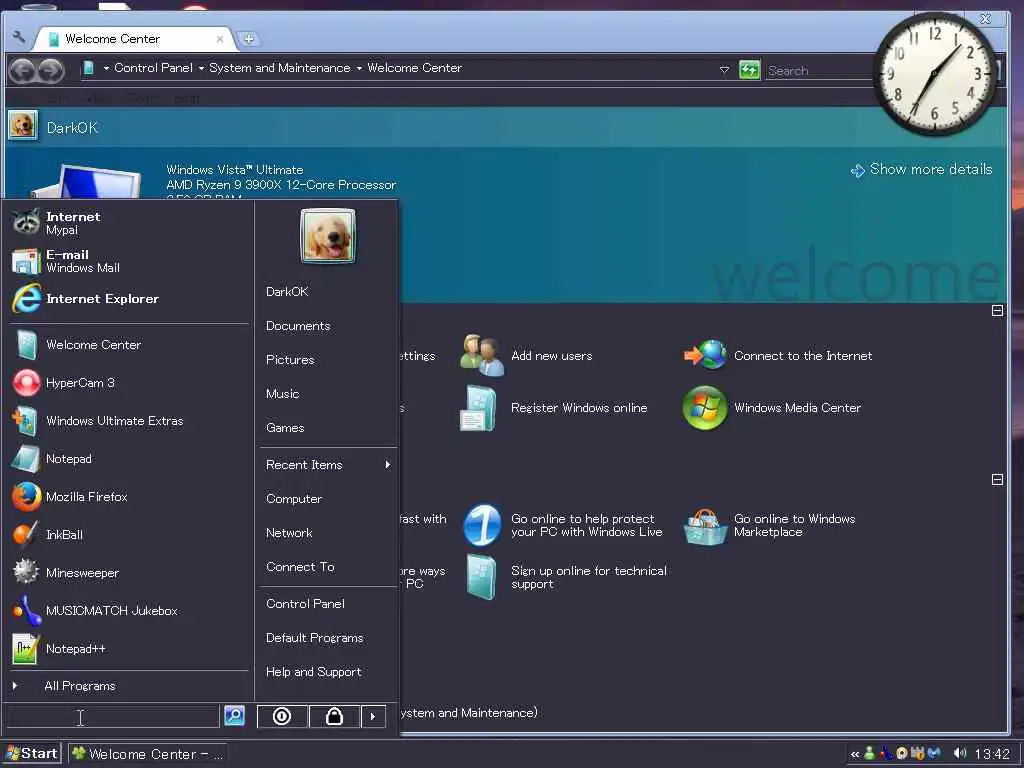Screen dimensions: 1024x768
Task: Open shutdown options arrow next to the lock
Action: 373,716
